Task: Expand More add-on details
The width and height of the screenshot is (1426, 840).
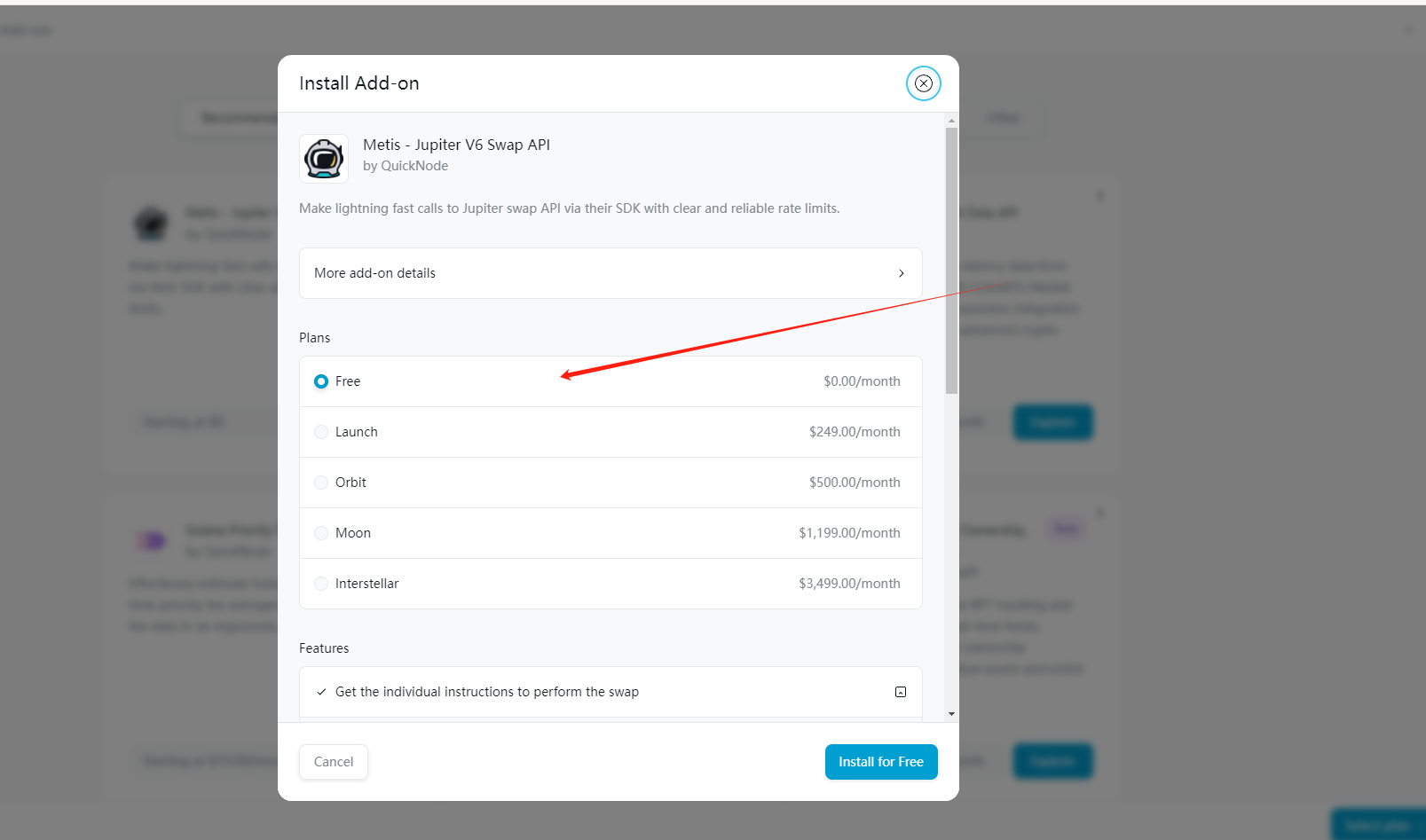Action: pos(611,273)
